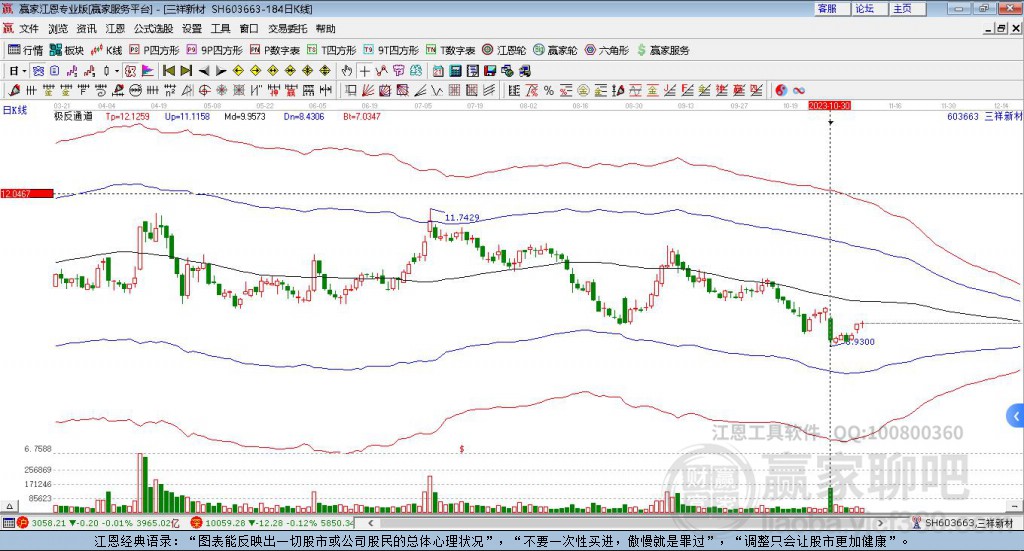Open the 板块 sector view
This screenshot has width=1024, height=551.
click(x=67, y=50)
